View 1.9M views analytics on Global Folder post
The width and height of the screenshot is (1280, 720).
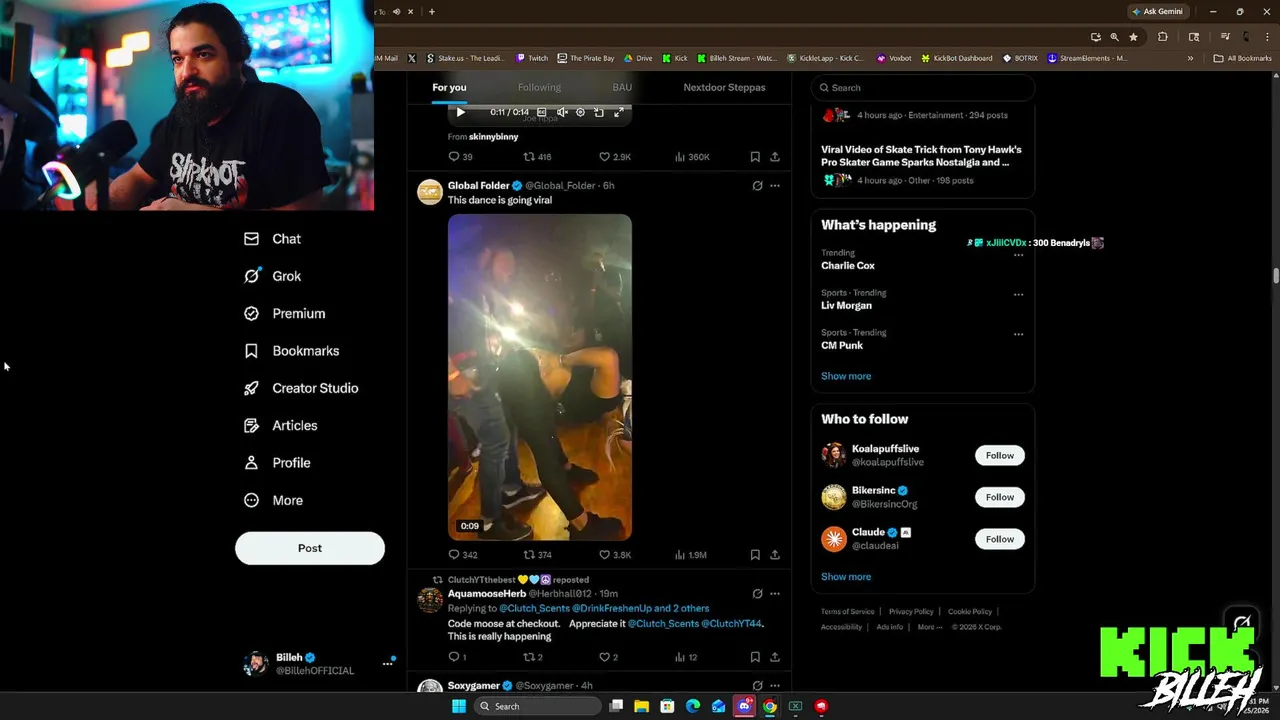[691, 555]
